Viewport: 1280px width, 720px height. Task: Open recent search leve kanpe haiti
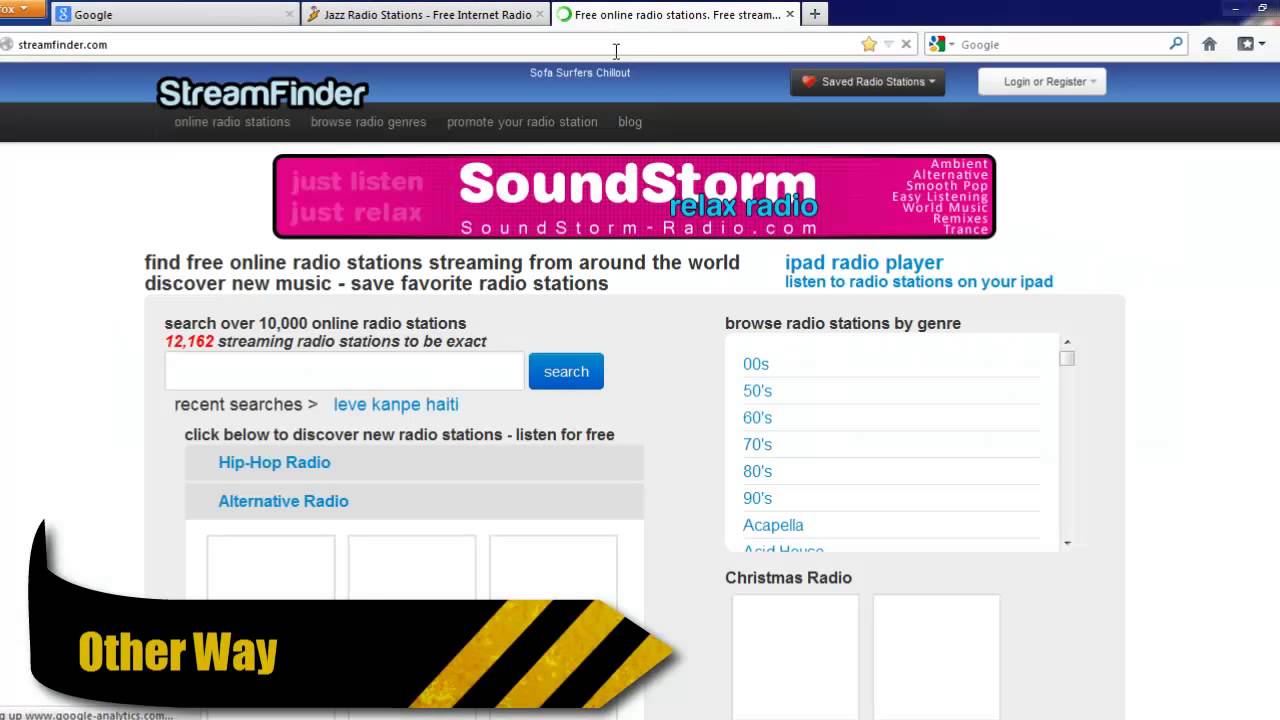pos(396,404)
